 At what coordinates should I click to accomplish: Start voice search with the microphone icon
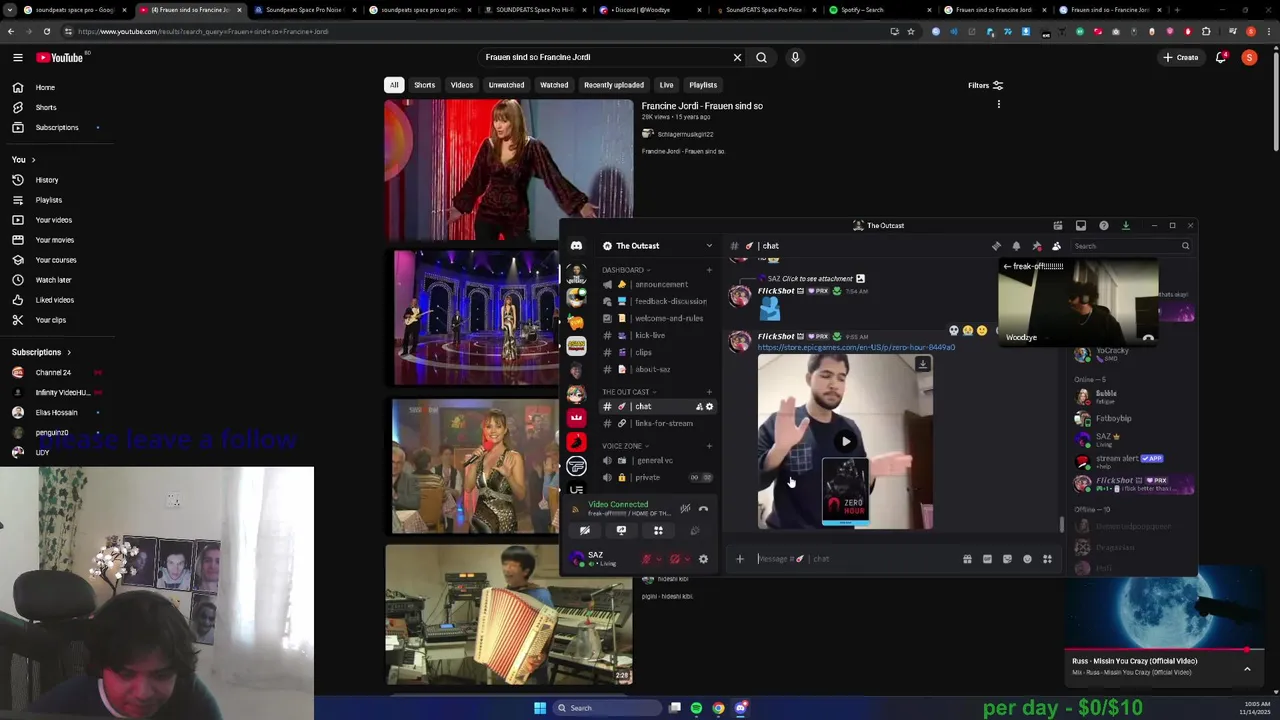pyautogui.click(x=795, y=57)
